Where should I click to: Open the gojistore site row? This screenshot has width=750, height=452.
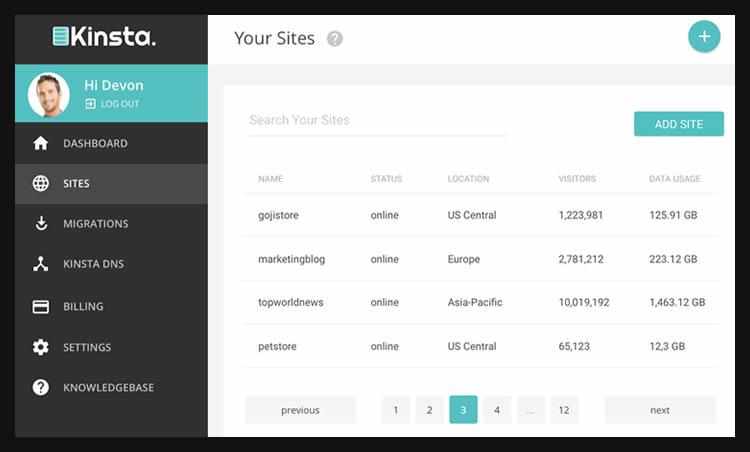click(277, 215)
